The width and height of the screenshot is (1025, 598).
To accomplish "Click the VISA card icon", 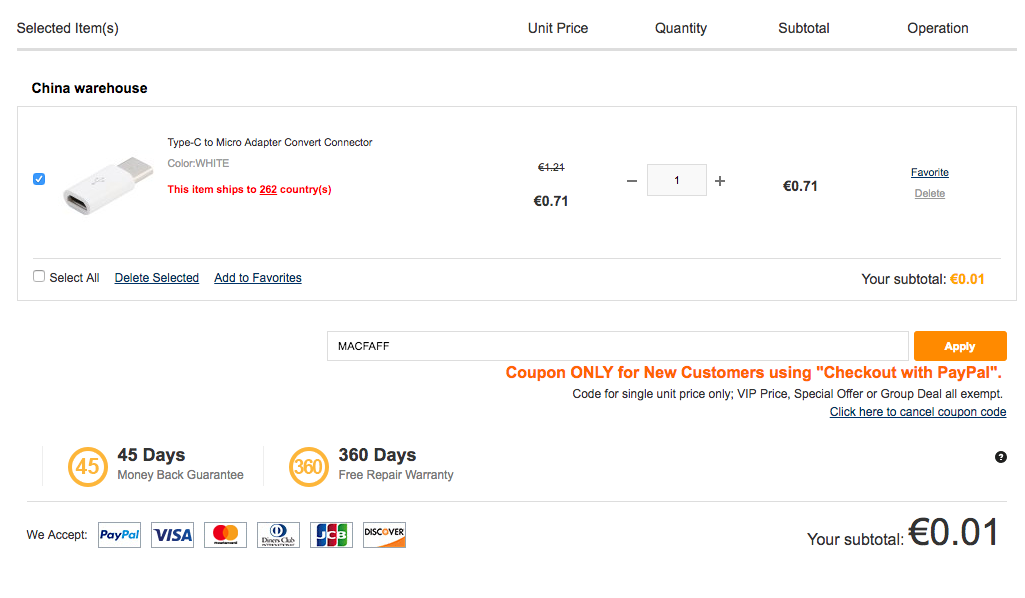I will 172,535.
